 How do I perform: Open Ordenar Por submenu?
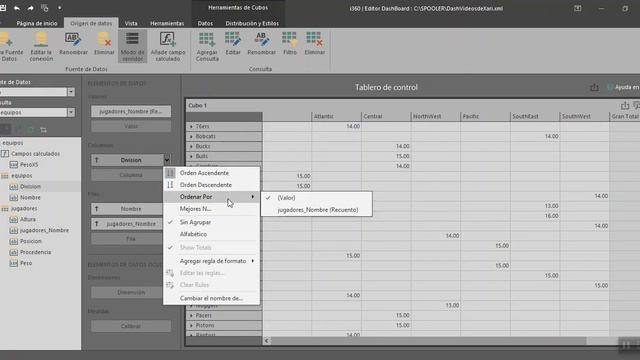coord(211,197)
